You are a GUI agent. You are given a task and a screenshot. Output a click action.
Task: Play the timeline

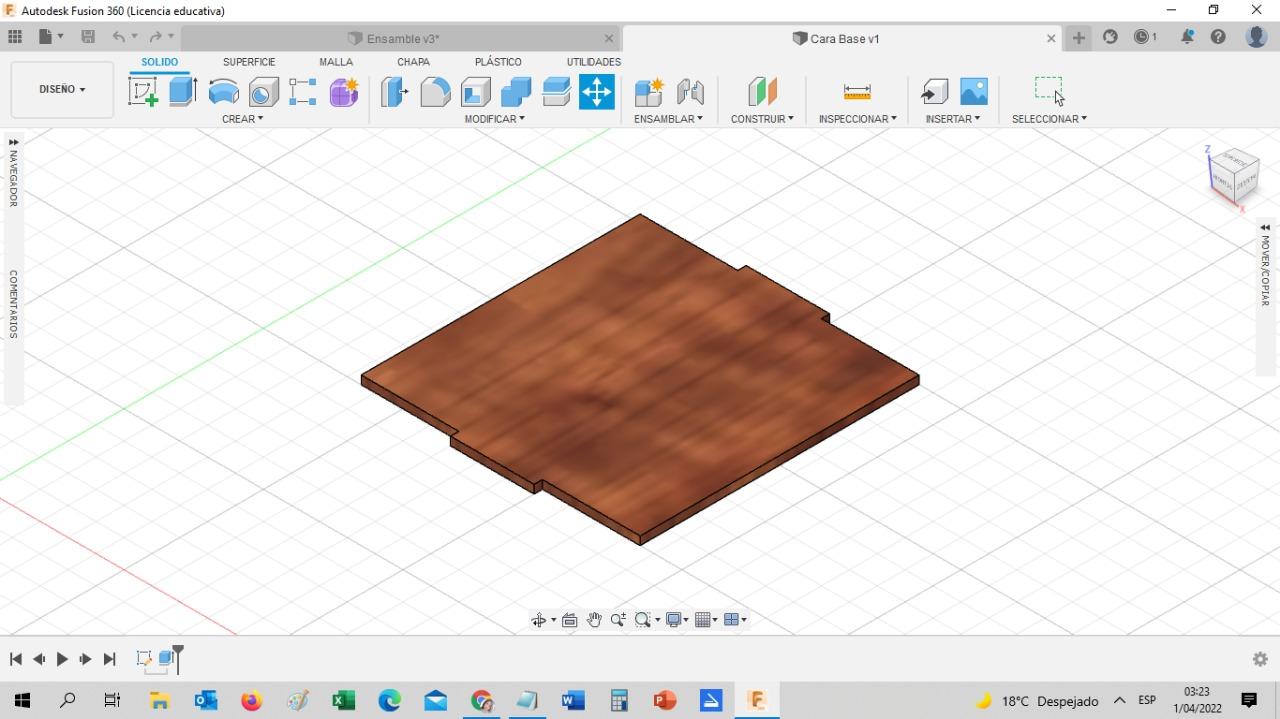pyautogui.click(x=62, y=659)
